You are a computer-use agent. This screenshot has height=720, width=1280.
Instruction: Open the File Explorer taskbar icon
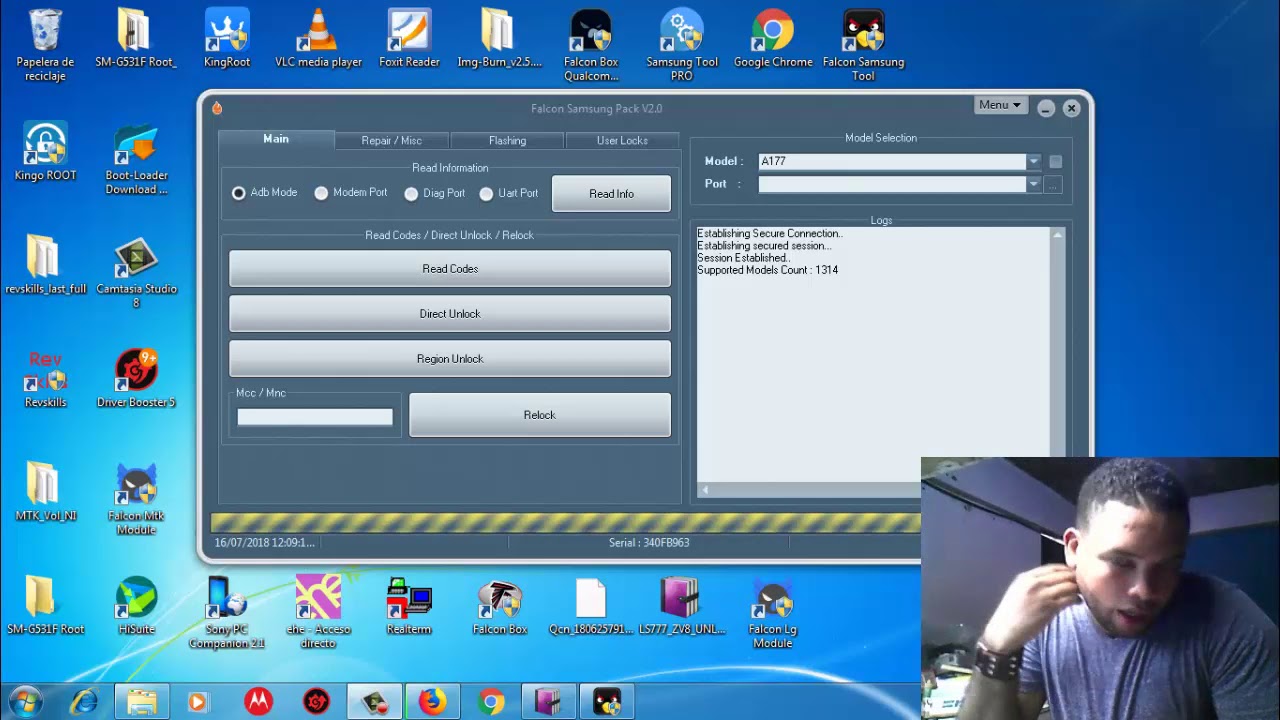[x=142, y=702]
